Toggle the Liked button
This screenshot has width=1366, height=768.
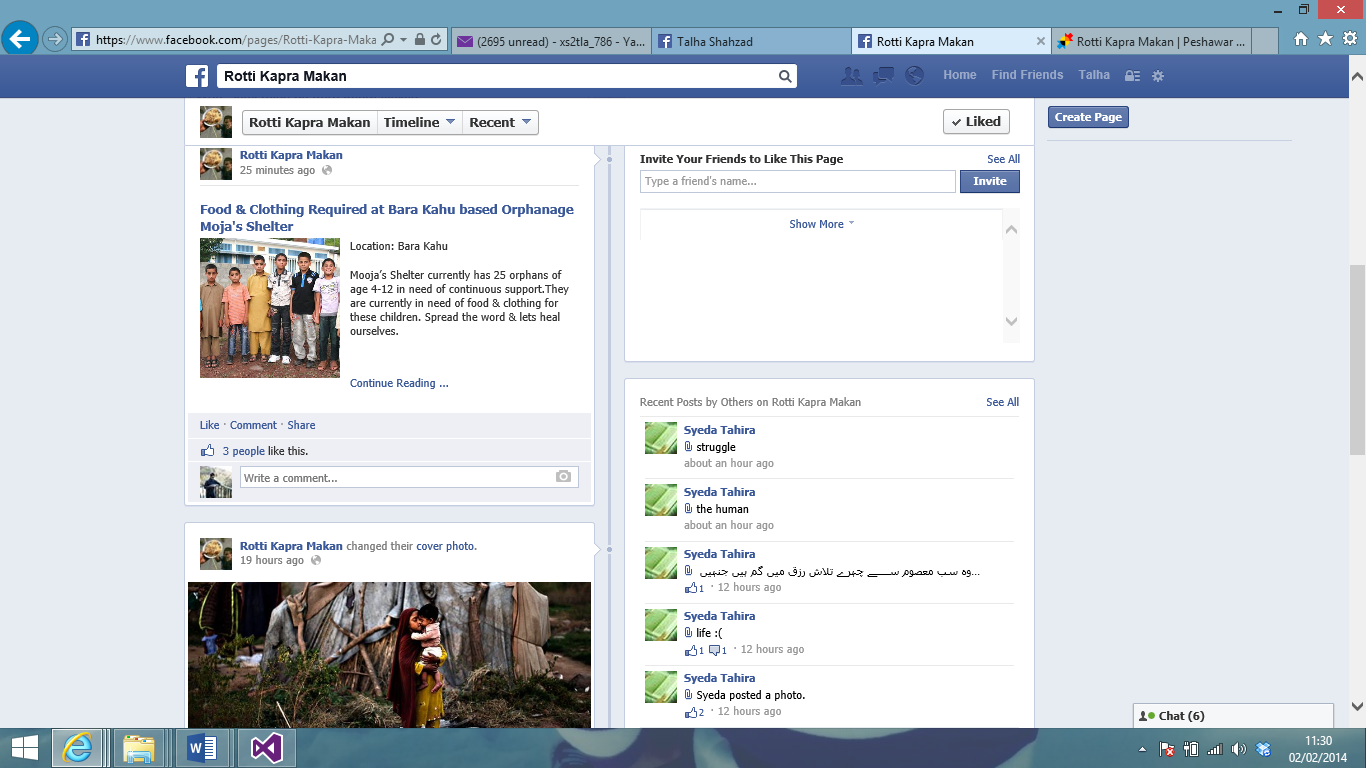[x=976, y=122]
